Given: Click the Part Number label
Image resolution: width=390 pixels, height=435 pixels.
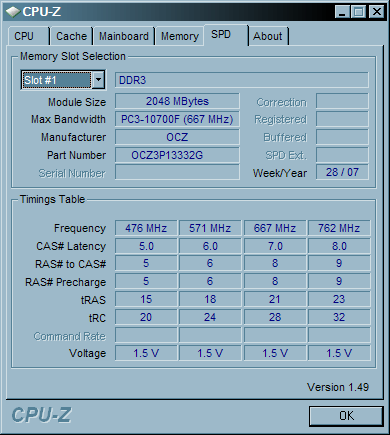Looking at the screenshot, I should pyautogui.click(x=76, y=155).
